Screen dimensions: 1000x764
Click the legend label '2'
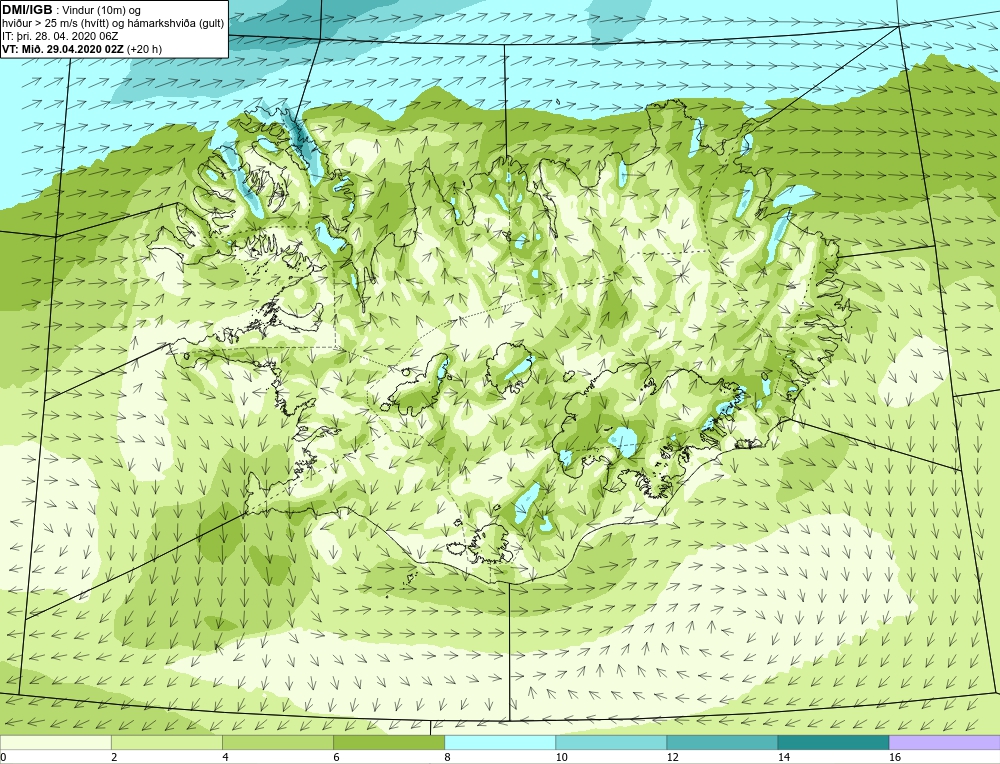tap(114, 757)
